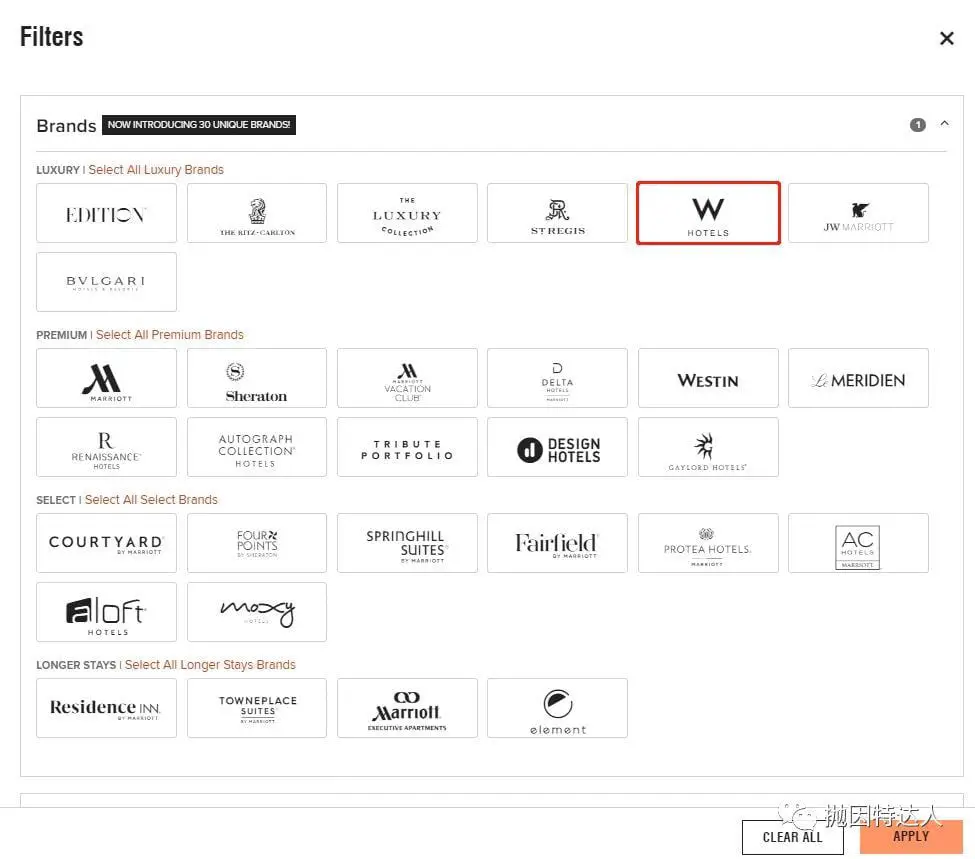Choose the Sheraton brand tile

257,378
